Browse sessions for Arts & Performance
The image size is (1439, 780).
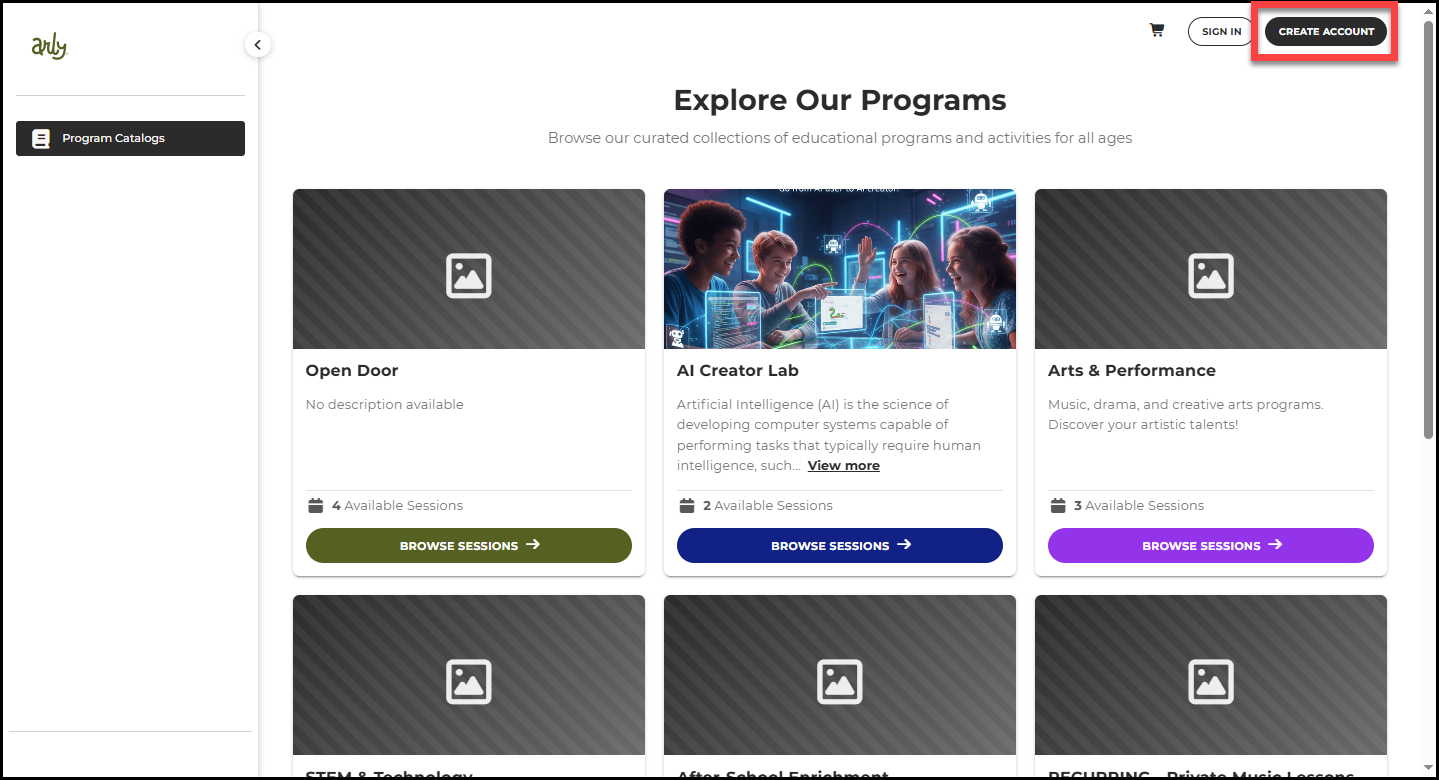tap(1211, 545)
